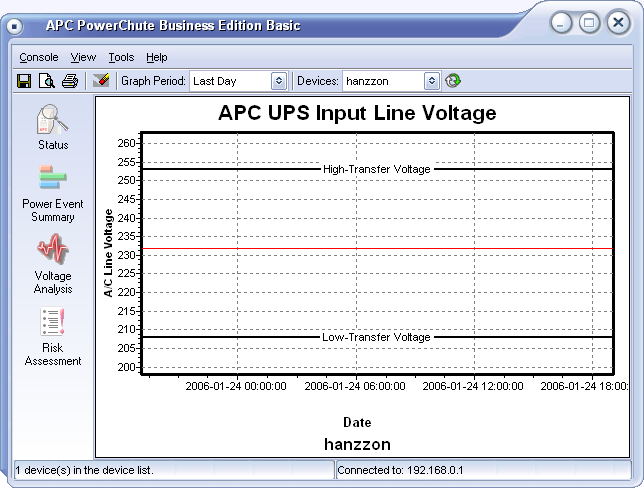644x488 pixels.
Task: Open the View menu
Action: pyautogui.click(x=83, y=57)
